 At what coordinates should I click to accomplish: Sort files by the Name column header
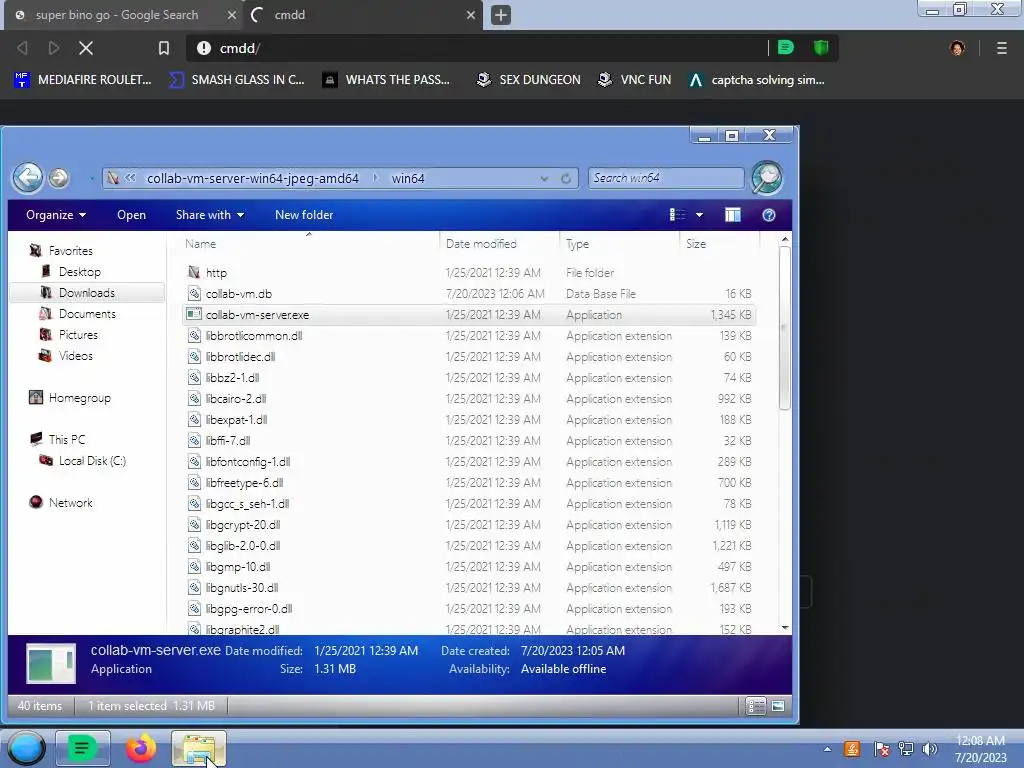click(200, 244)
